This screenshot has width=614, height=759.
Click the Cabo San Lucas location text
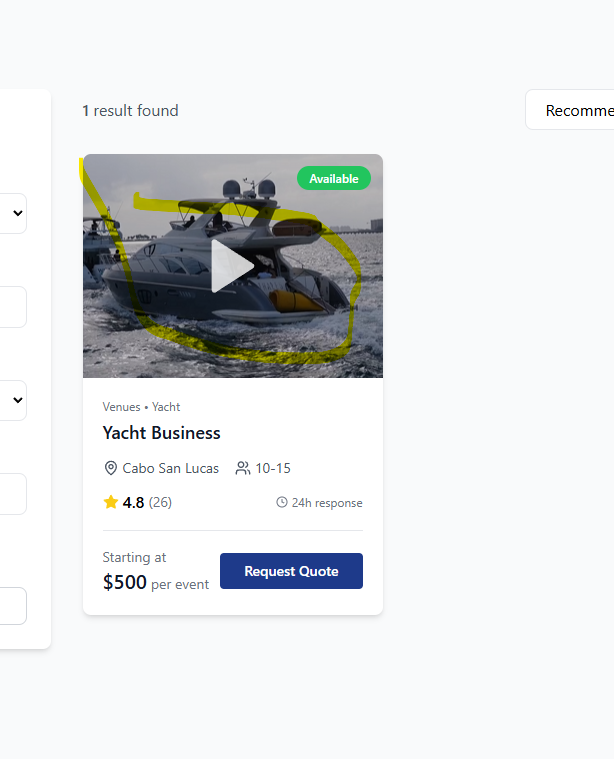[170, 468]
